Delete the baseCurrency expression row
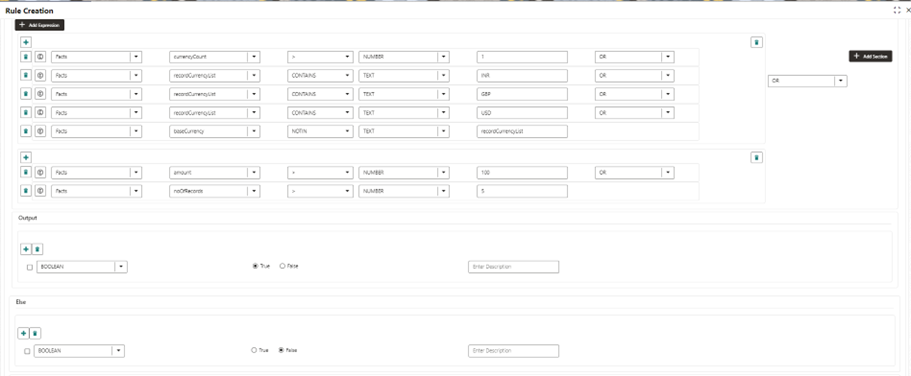The image size is (911, 376). point(26,131)
